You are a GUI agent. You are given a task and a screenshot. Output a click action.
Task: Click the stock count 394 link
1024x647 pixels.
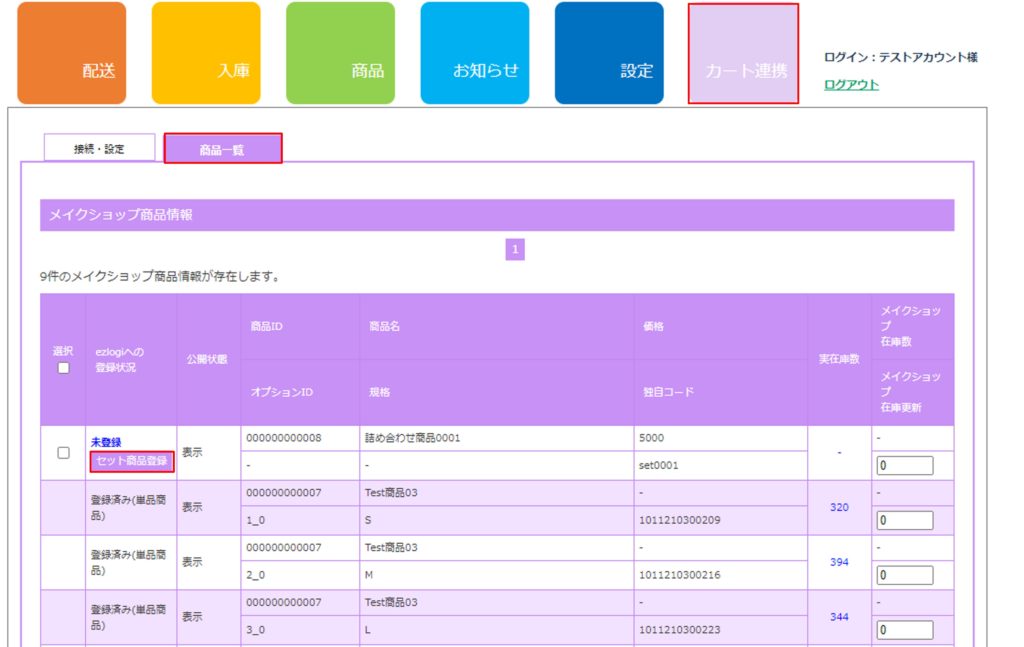[839, 562]
